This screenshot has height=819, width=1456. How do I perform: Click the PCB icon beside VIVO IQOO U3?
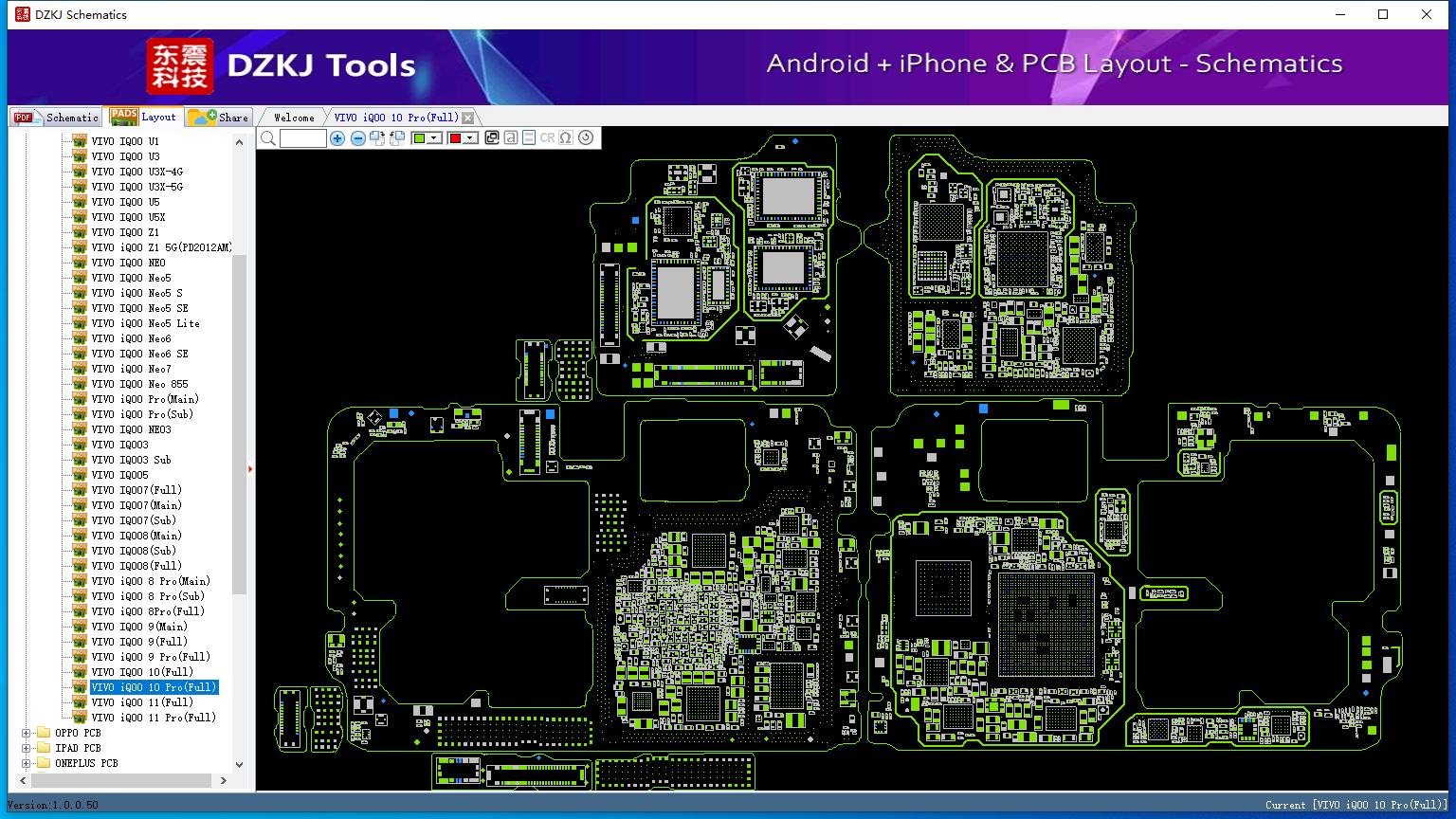pyautogui.click(x=81, y=156)
